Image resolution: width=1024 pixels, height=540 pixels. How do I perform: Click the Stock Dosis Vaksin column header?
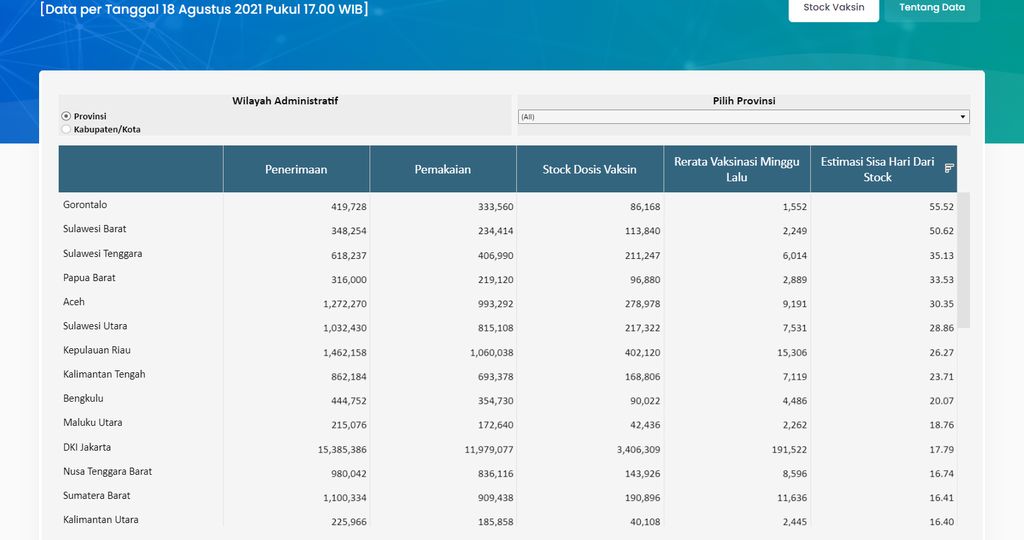[x=589, y=169]
